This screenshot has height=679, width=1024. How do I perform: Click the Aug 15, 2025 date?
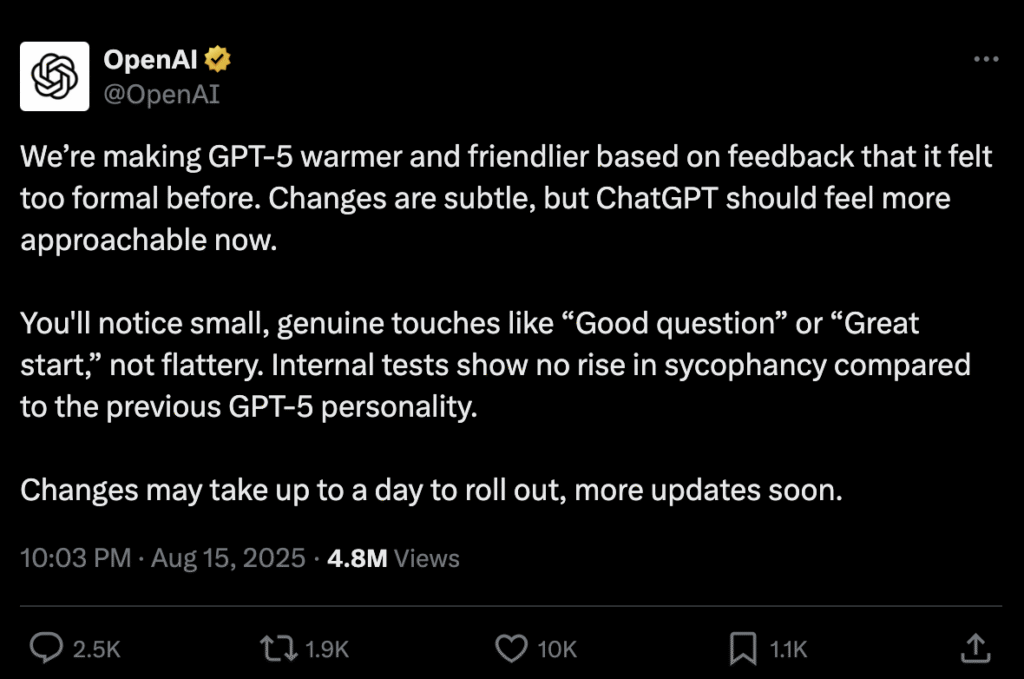[x=228, y=558]
